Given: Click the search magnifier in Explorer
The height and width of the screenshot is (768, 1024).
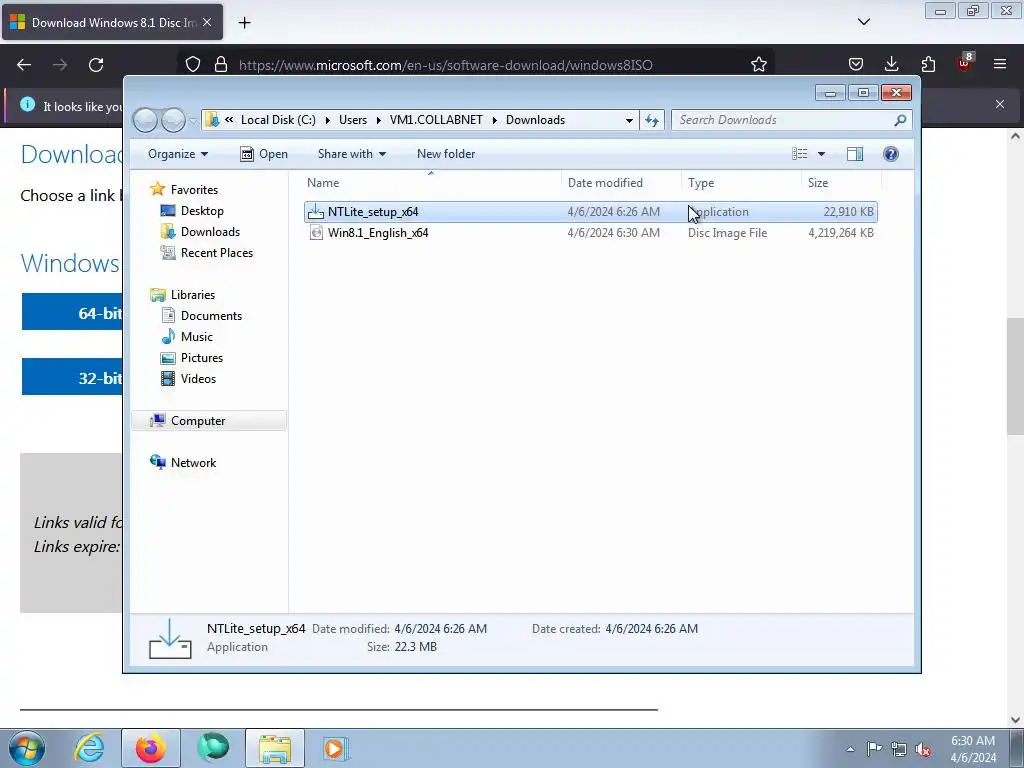Looking at the screenshot, I should pyautogui.click(x=900, y=120).
